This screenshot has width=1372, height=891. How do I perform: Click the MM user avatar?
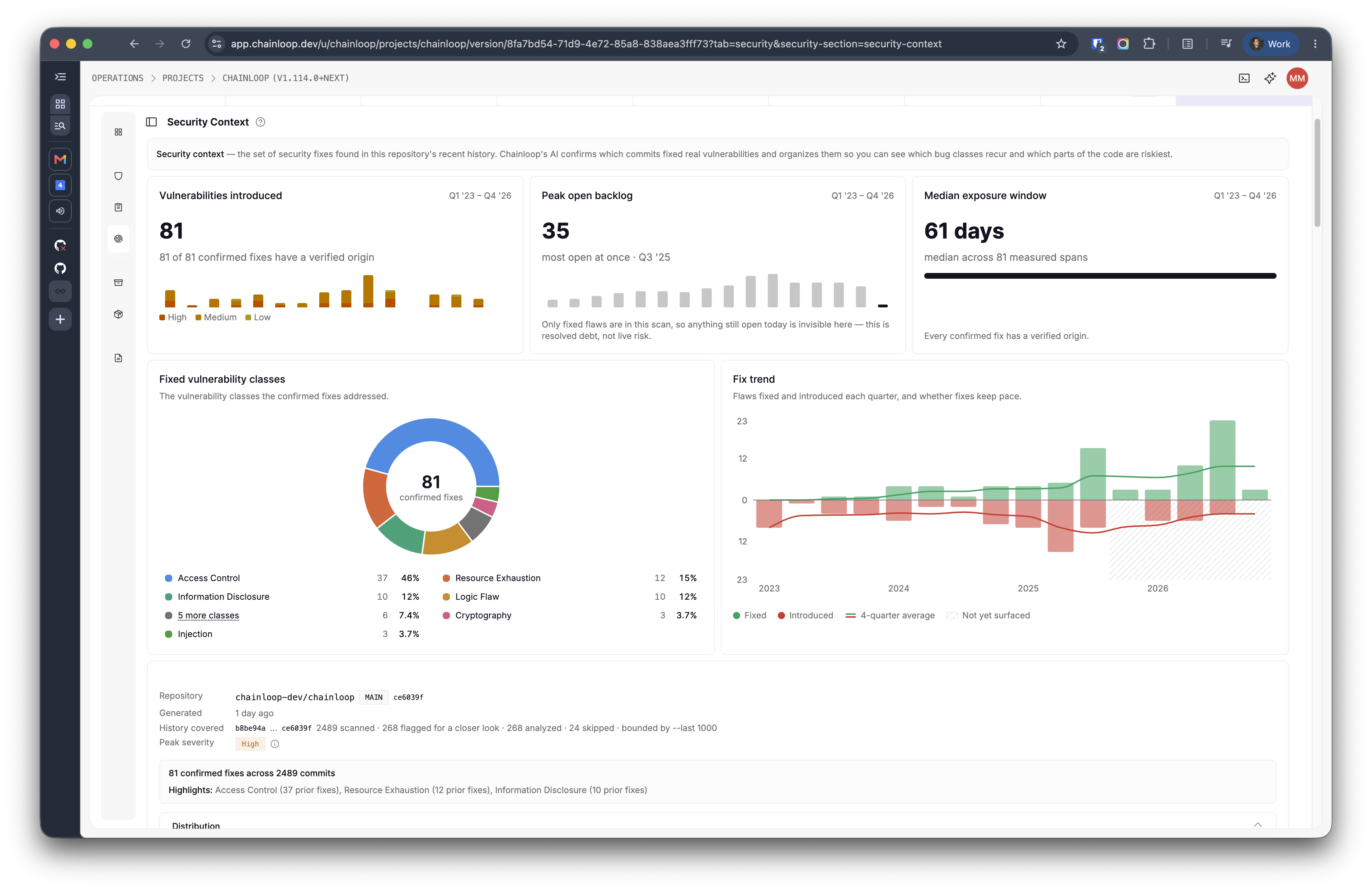coord(1297,79)
